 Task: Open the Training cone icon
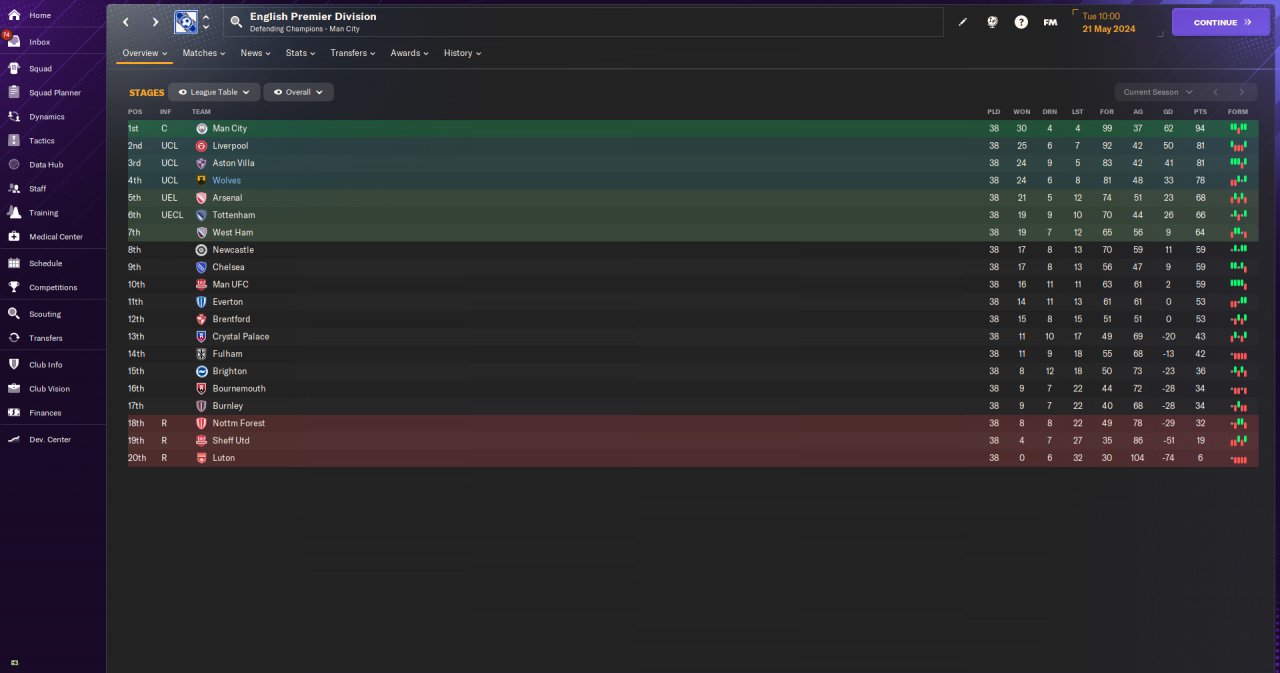(x=14, y=213)
